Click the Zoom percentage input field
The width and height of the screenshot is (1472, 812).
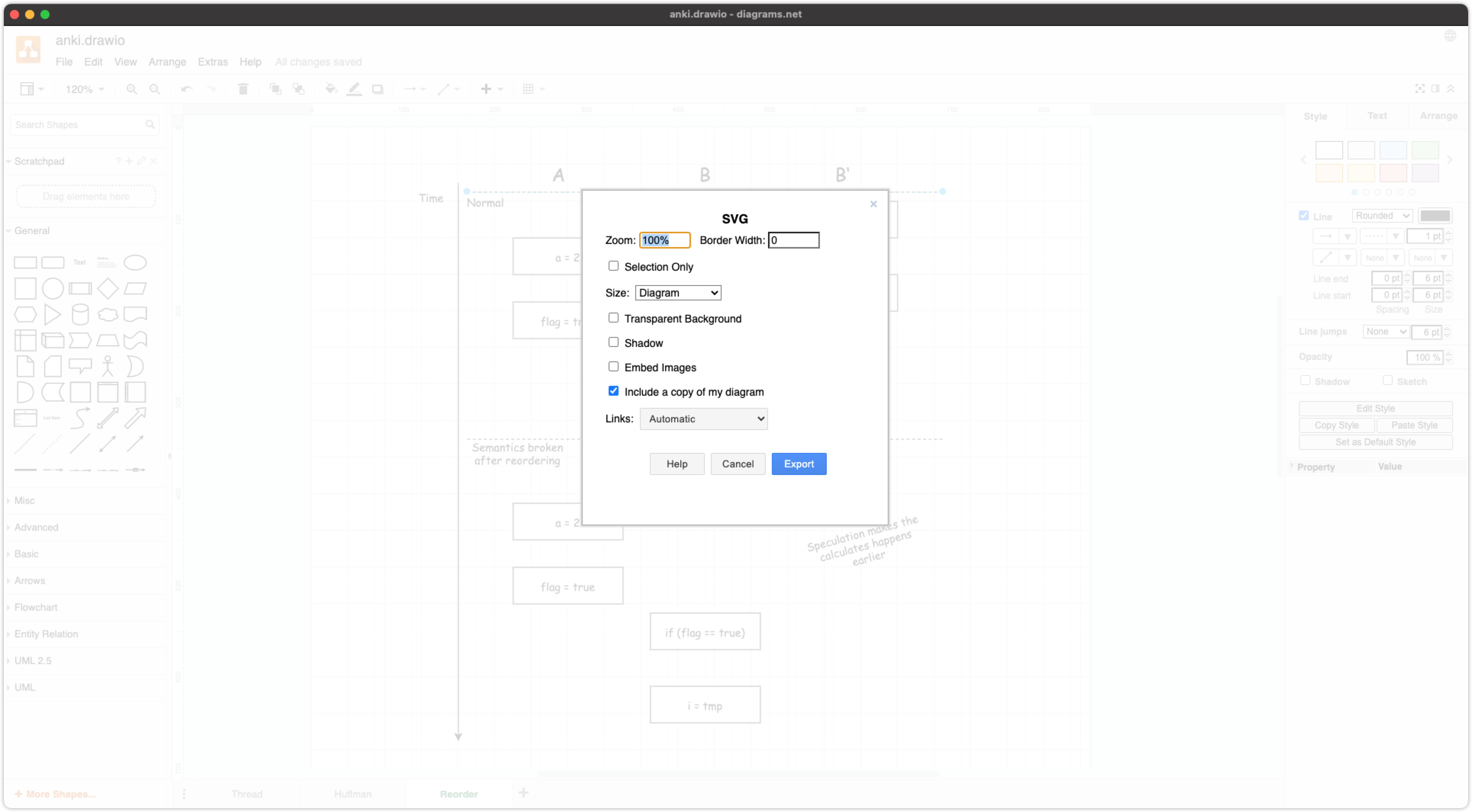664,240
